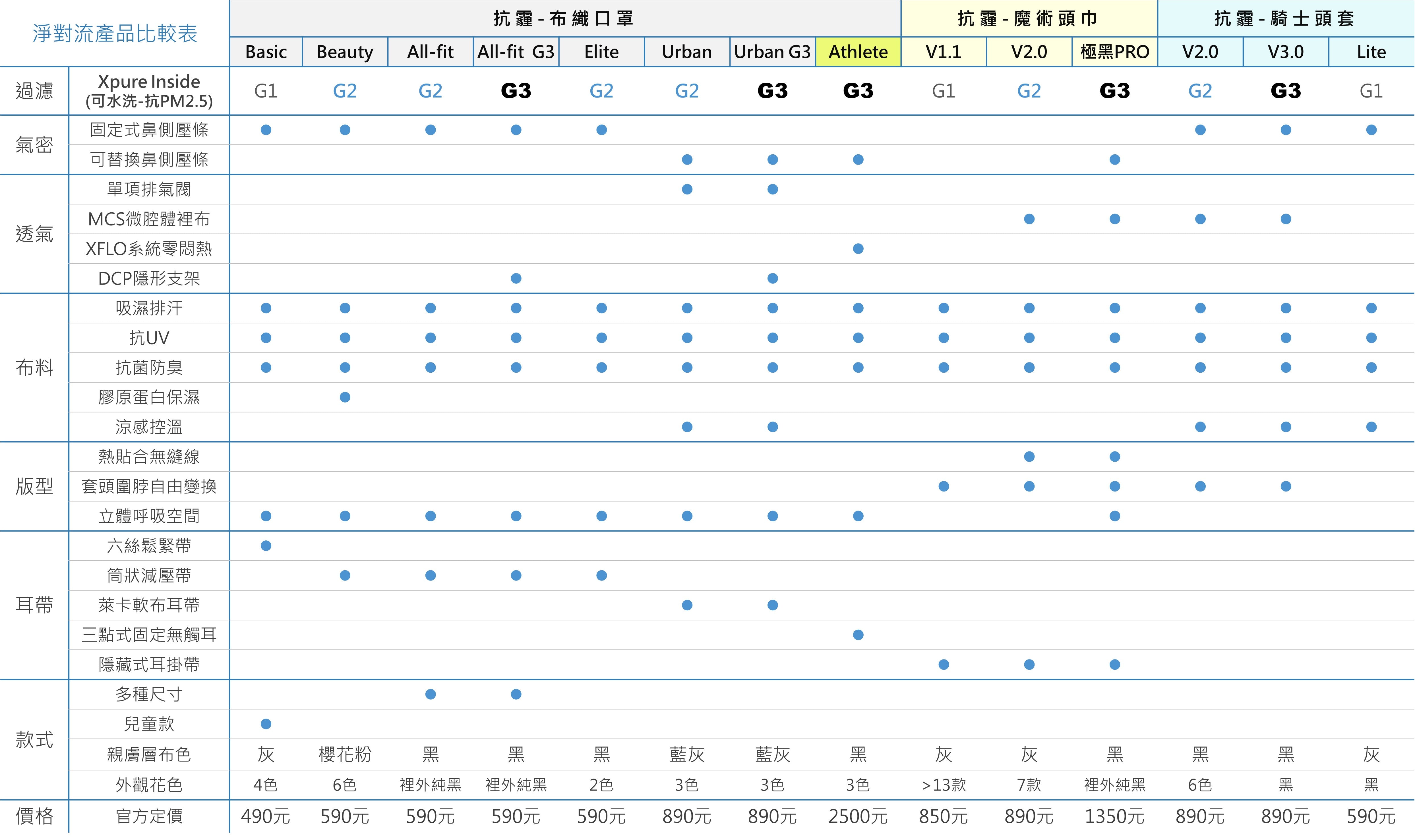The image size is (1415, 840).
Task: Click the 抗霾-布織口罩 group heading
Action: pos(563,19)
